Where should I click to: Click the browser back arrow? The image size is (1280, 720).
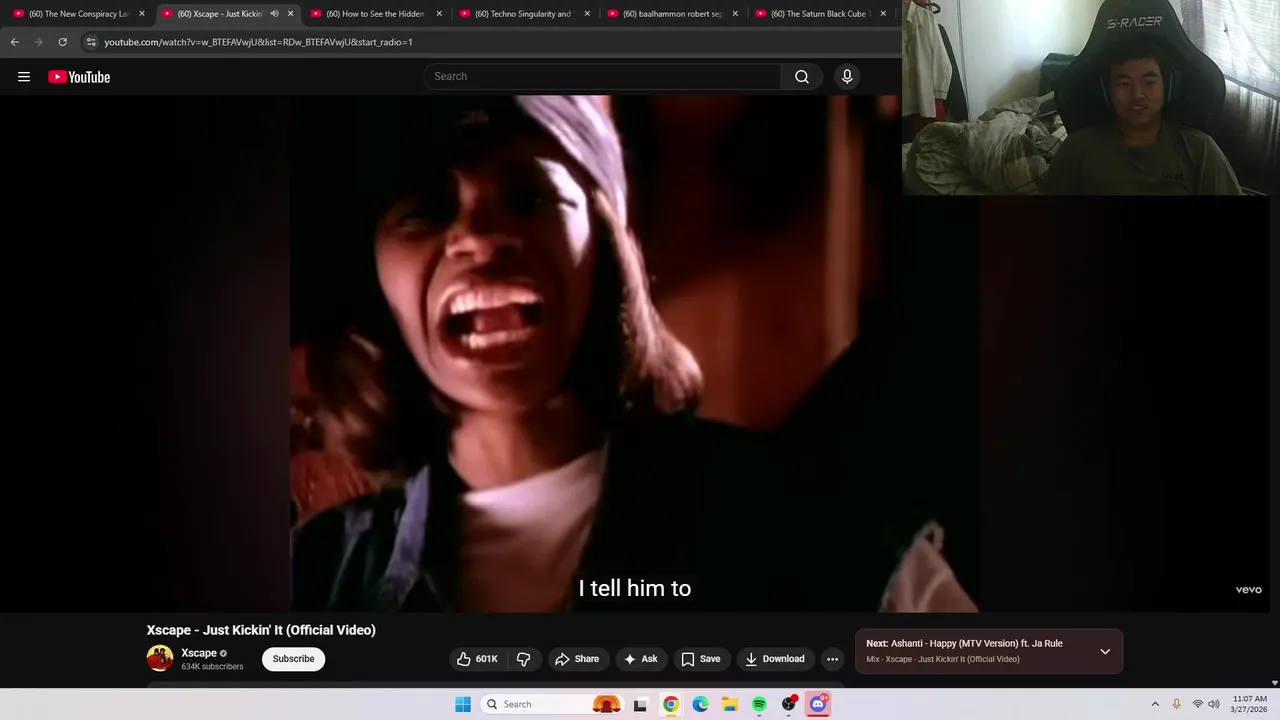(x=15, y=42)
